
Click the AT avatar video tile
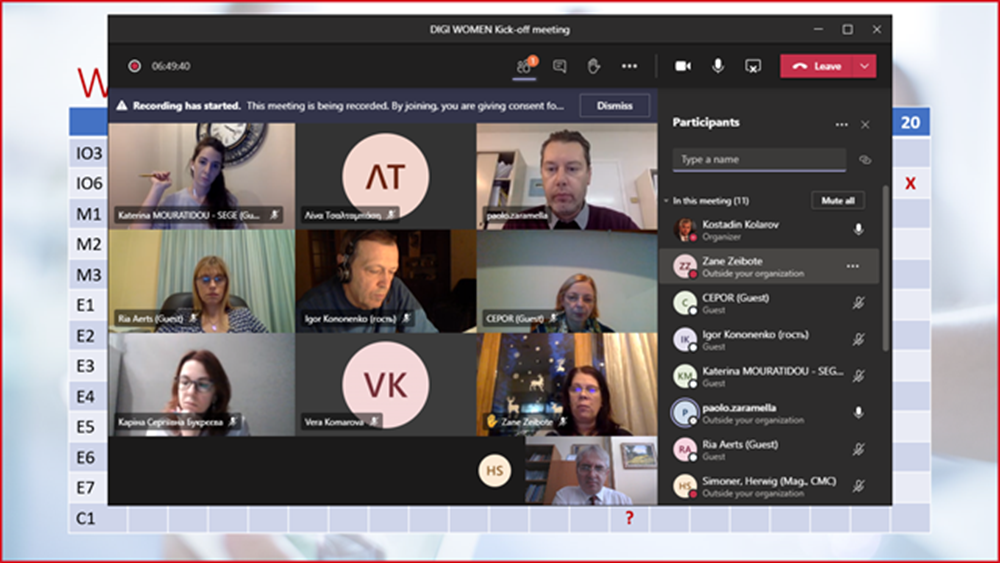tap(386, 176)
